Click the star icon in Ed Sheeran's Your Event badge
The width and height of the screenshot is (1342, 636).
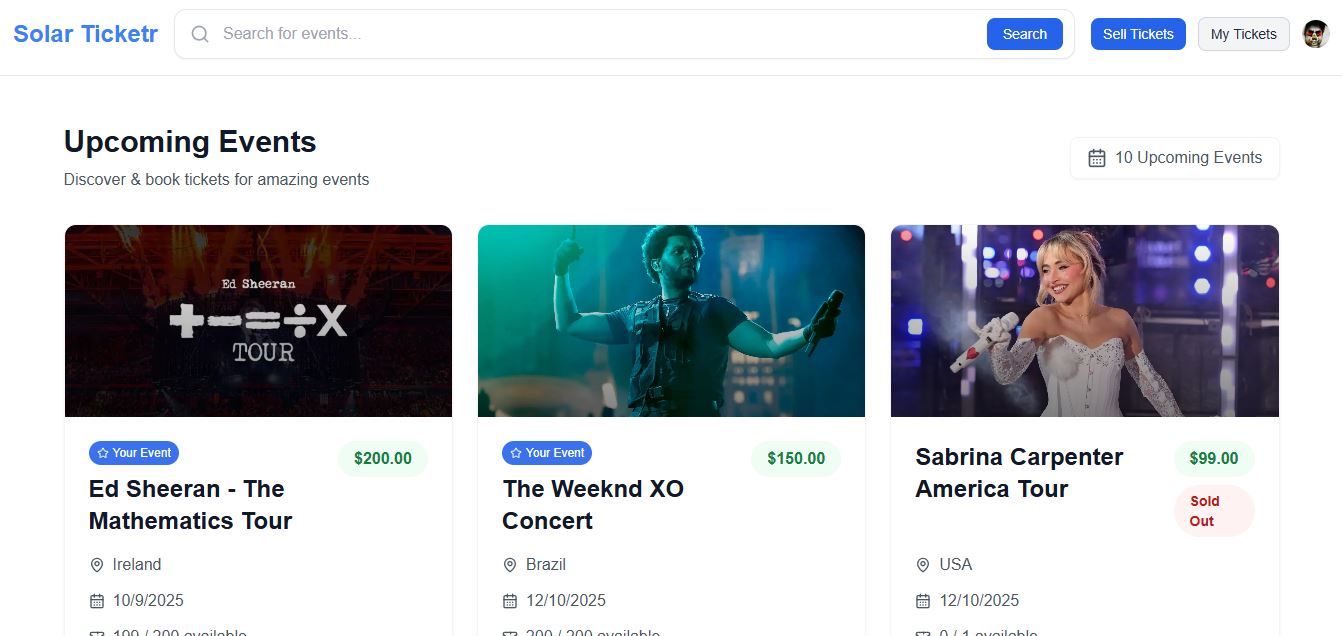[x=103, y=453]
